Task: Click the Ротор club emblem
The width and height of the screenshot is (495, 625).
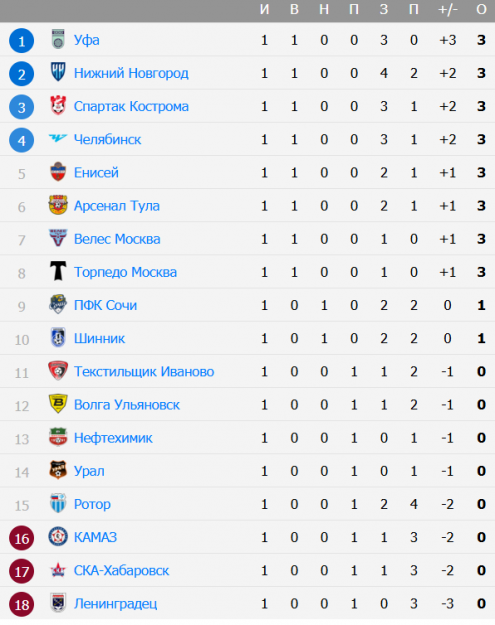Action: pos(58,503)
